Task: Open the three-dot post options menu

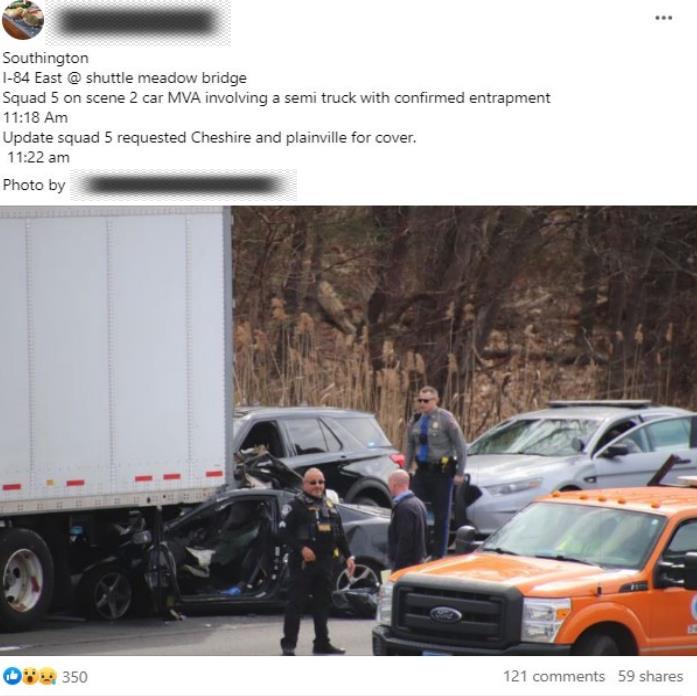Action: pos(663,18)
